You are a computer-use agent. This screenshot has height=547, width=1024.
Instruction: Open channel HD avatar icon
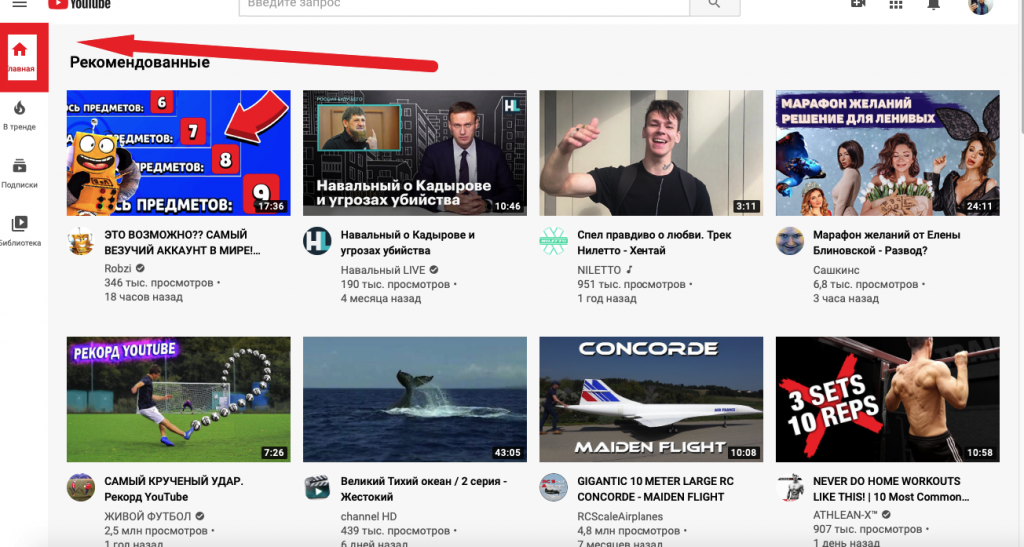pos(317,488)
